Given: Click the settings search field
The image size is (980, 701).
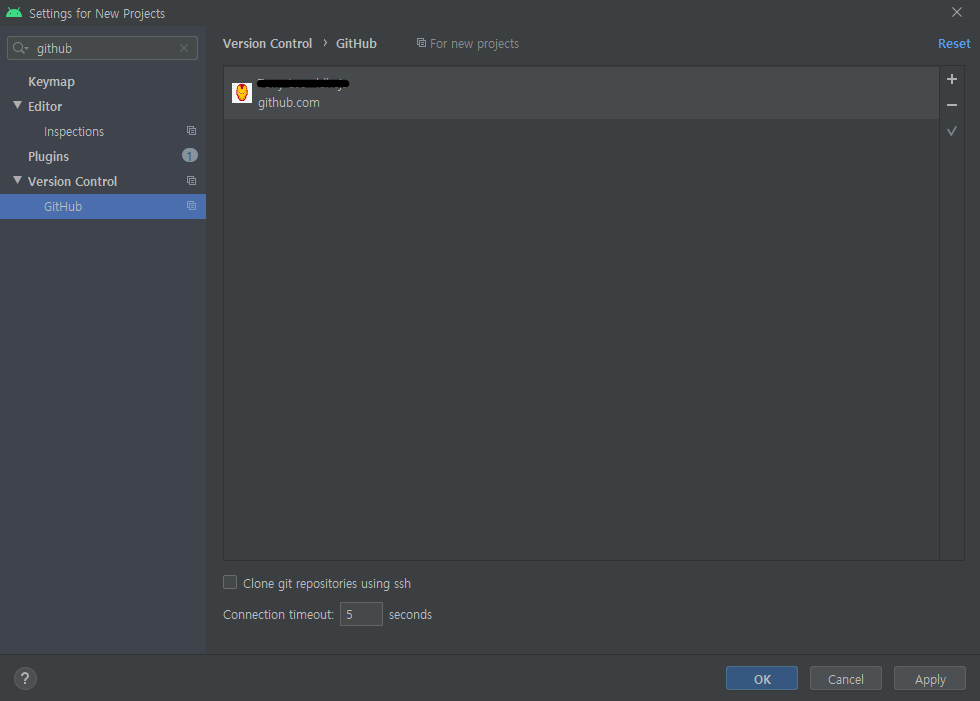Looking at the screenshot, I should click(102, 48).
